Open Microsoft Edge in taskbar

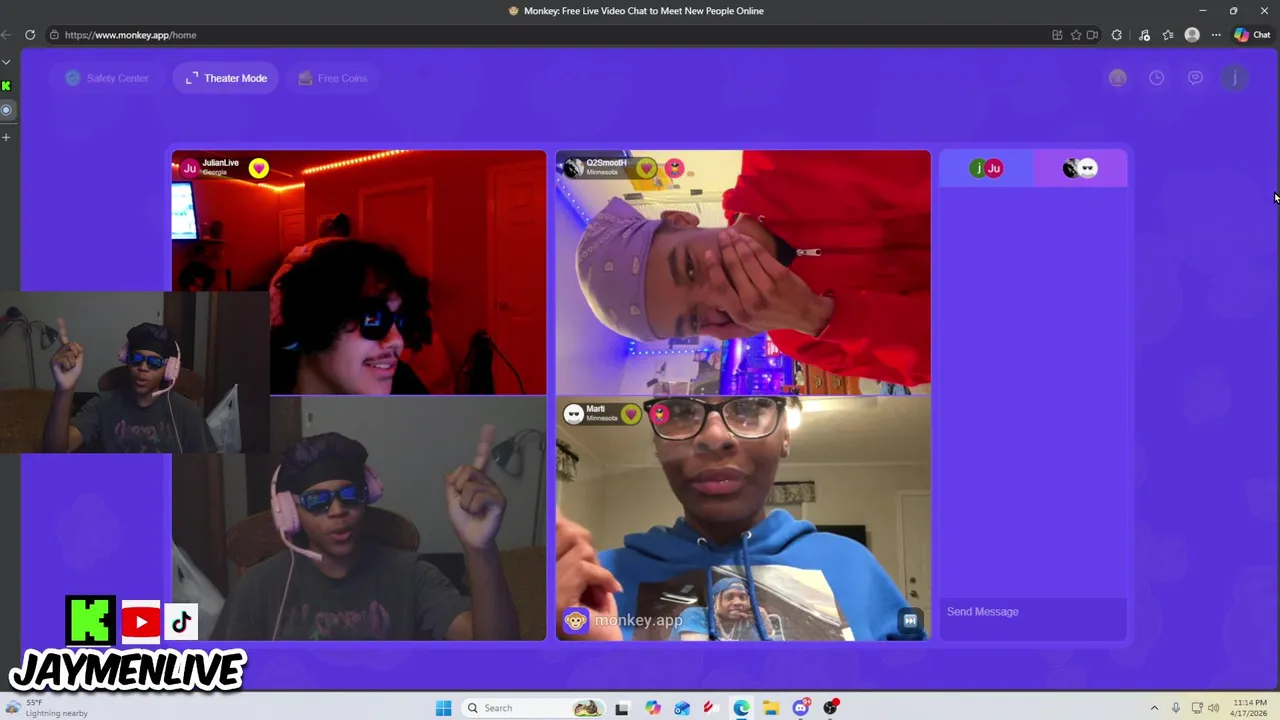741,708
